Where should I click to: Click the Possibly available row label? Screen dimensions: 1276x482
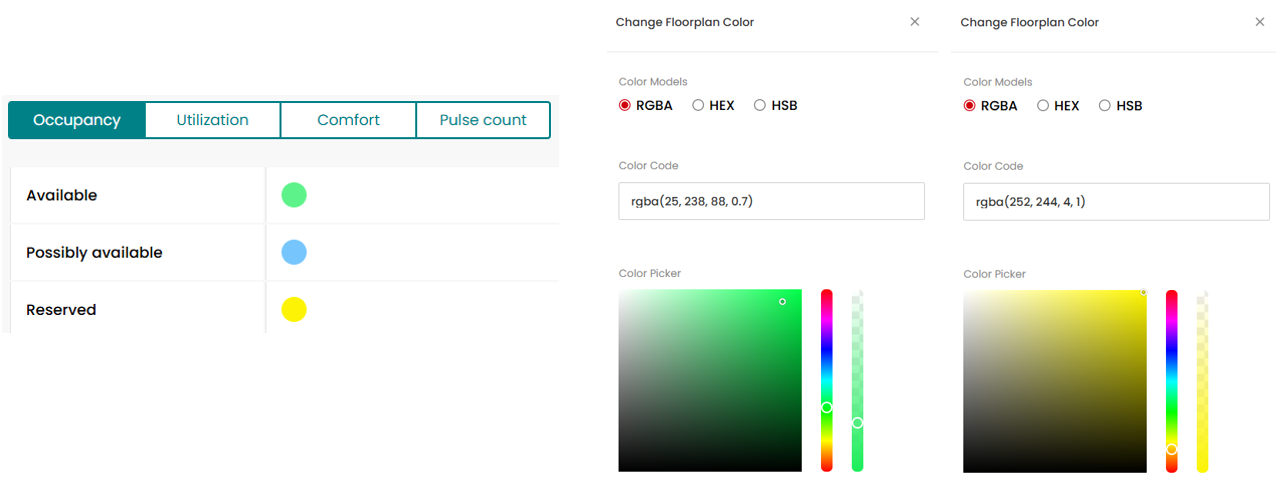pos(94,253)
